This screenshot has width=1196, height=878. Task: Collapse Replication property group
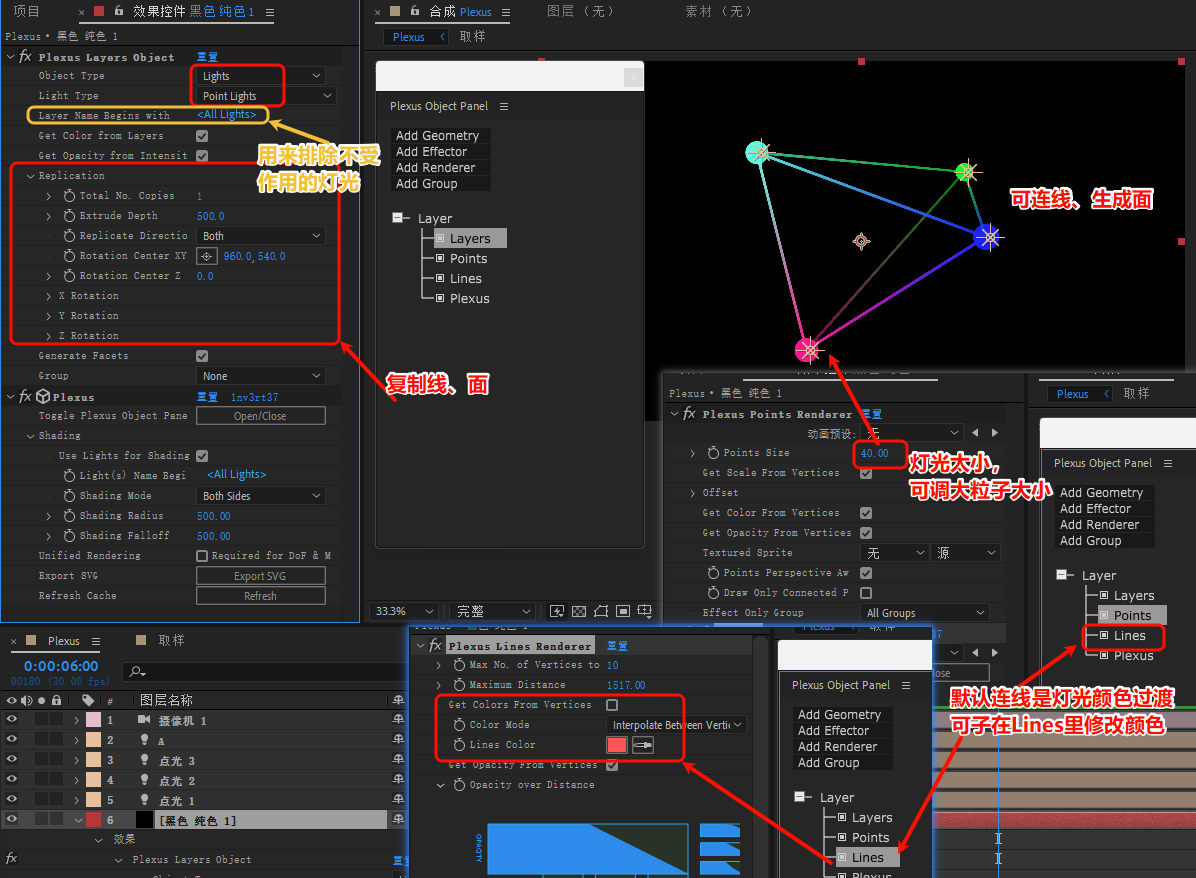point(31,176)
